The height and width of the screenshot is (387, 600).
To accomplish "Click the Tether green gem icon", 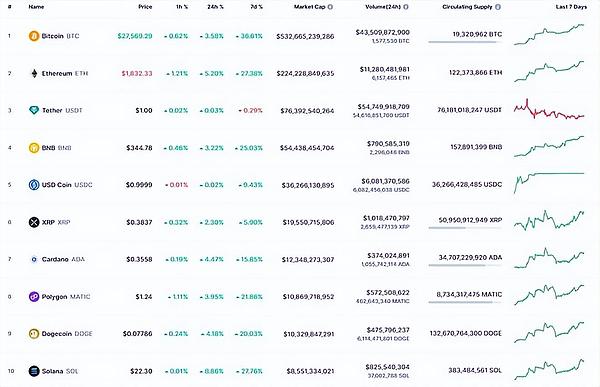I will tap(34, 110).
